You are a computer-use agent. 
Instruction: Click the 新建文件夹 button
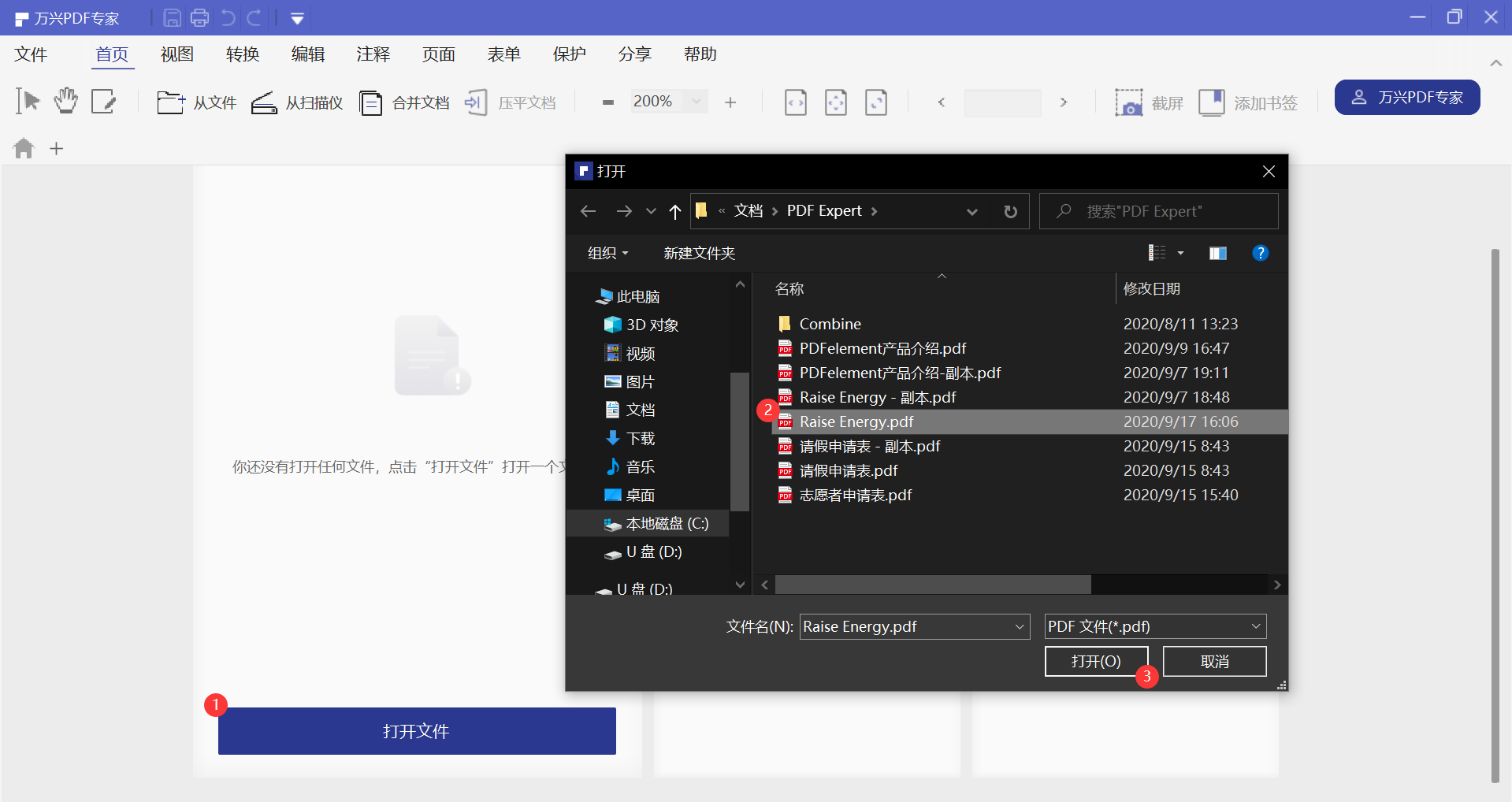pyautogui.click(x=698, y=253)
